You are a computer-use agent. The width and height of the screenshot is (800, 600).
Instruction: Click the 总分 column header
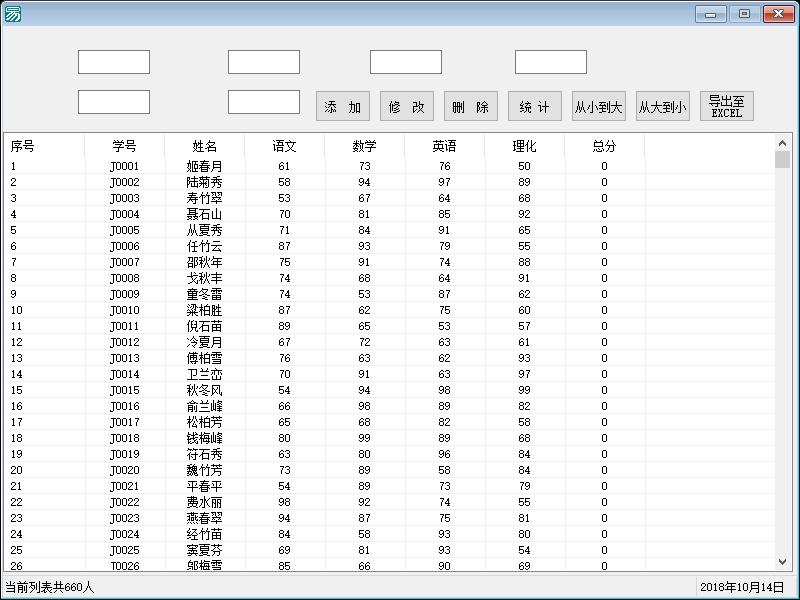pyautogui.click(x=605, y=146)
